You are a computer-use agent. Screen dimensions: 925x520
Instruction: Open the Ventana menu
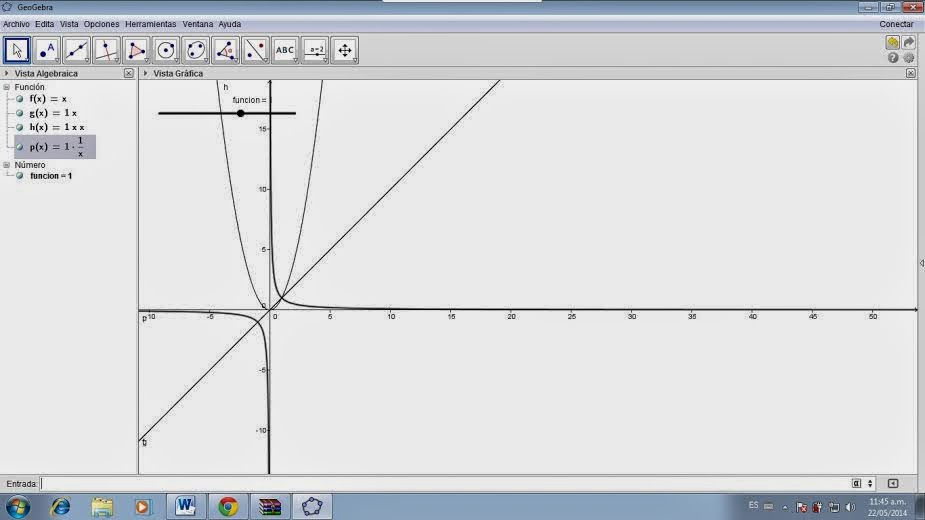198,24
